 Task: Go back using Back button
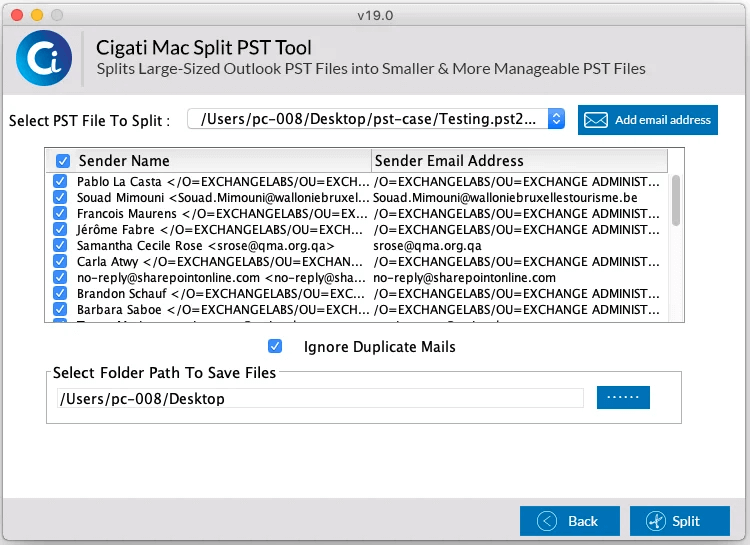point(570,521)
